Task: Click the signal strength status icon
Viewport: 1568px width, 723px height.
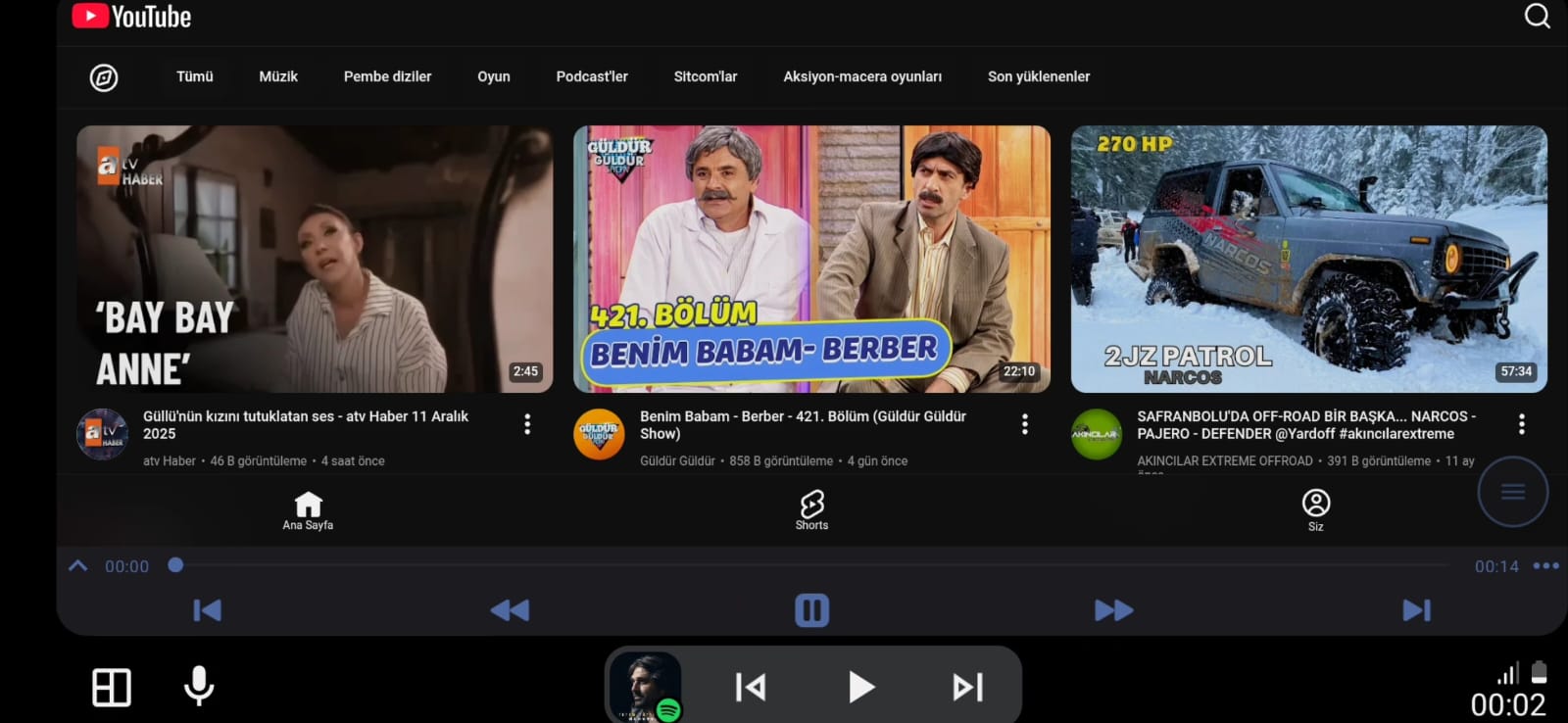Action: pos(1508,673)
